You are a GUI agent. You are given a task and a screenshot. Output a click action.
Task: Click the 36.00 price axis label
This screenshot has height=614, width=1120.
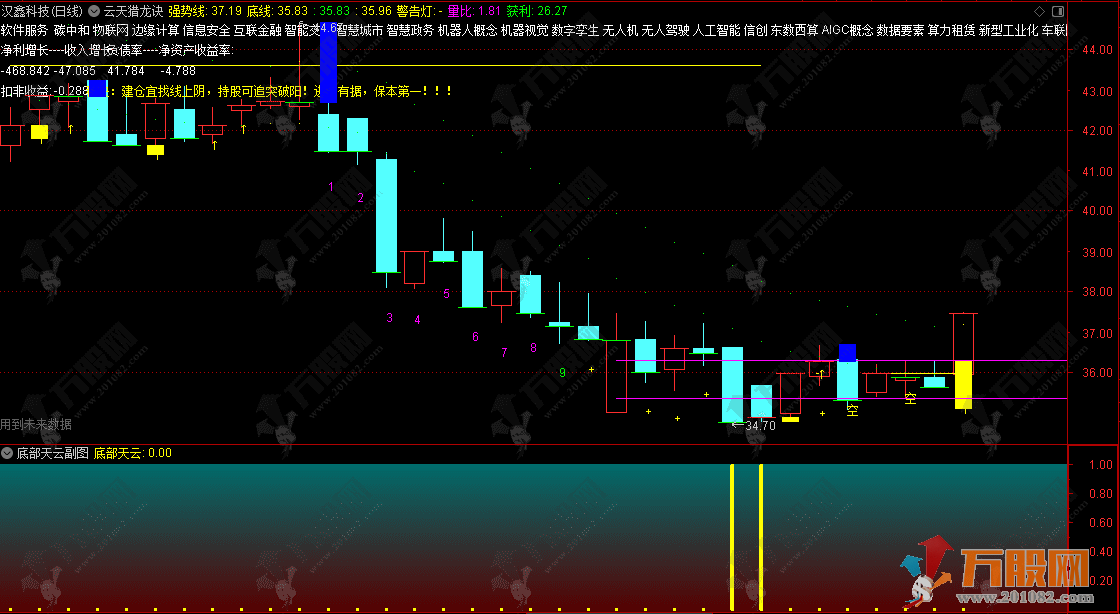coord(1097,373)
